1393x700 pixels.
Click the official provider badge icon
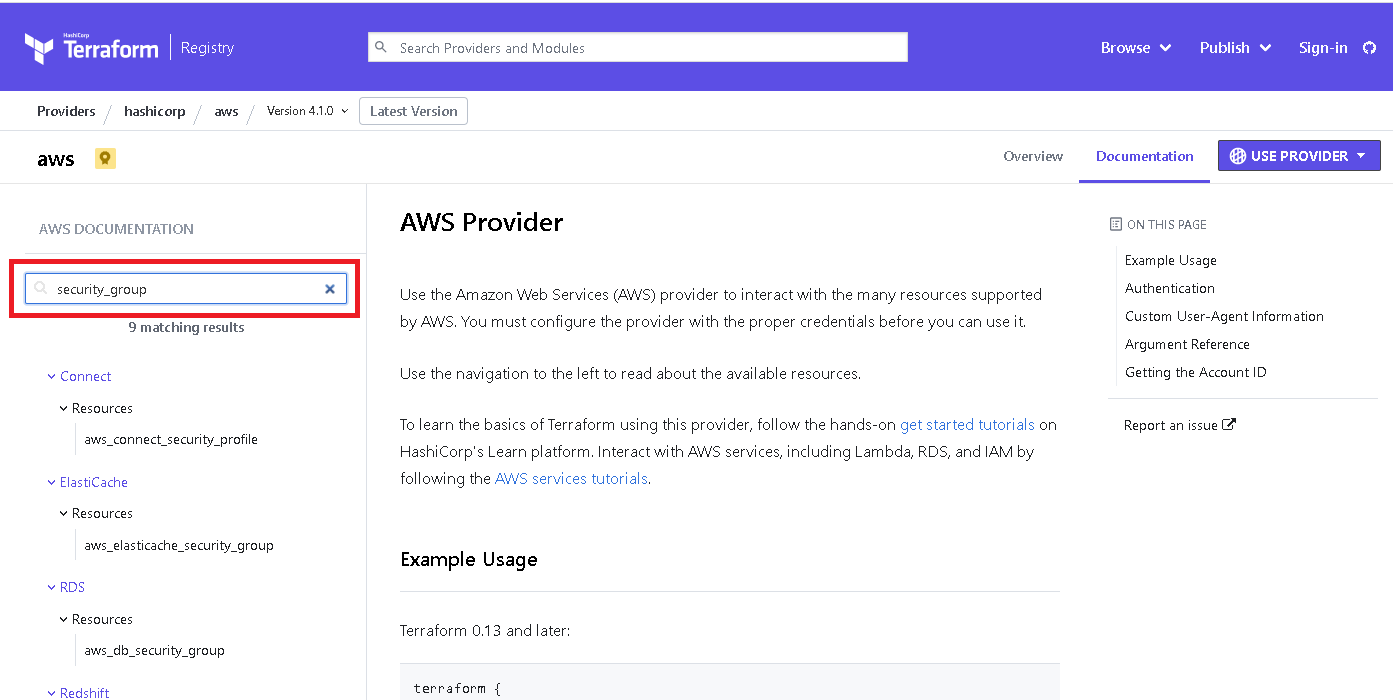pyautogui.click(x=105, y=158)
